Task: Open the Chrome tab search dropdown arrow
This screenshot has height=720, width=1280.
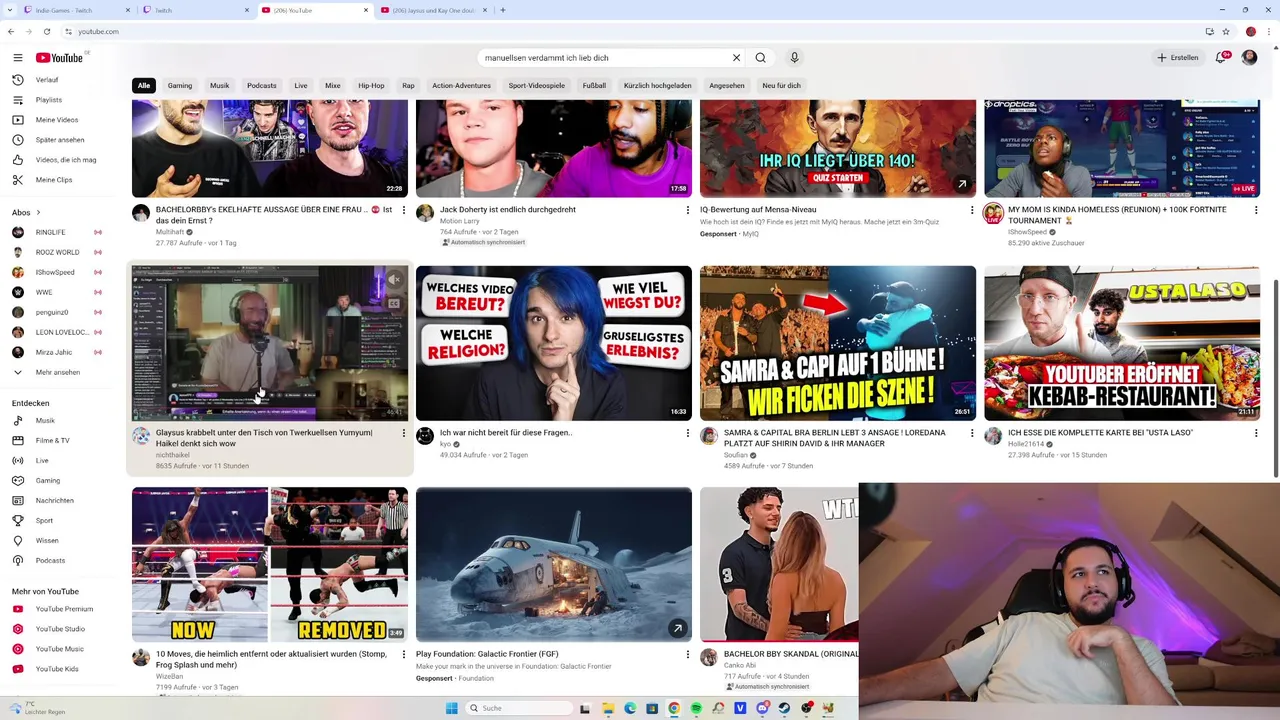Action: point(9,10)
